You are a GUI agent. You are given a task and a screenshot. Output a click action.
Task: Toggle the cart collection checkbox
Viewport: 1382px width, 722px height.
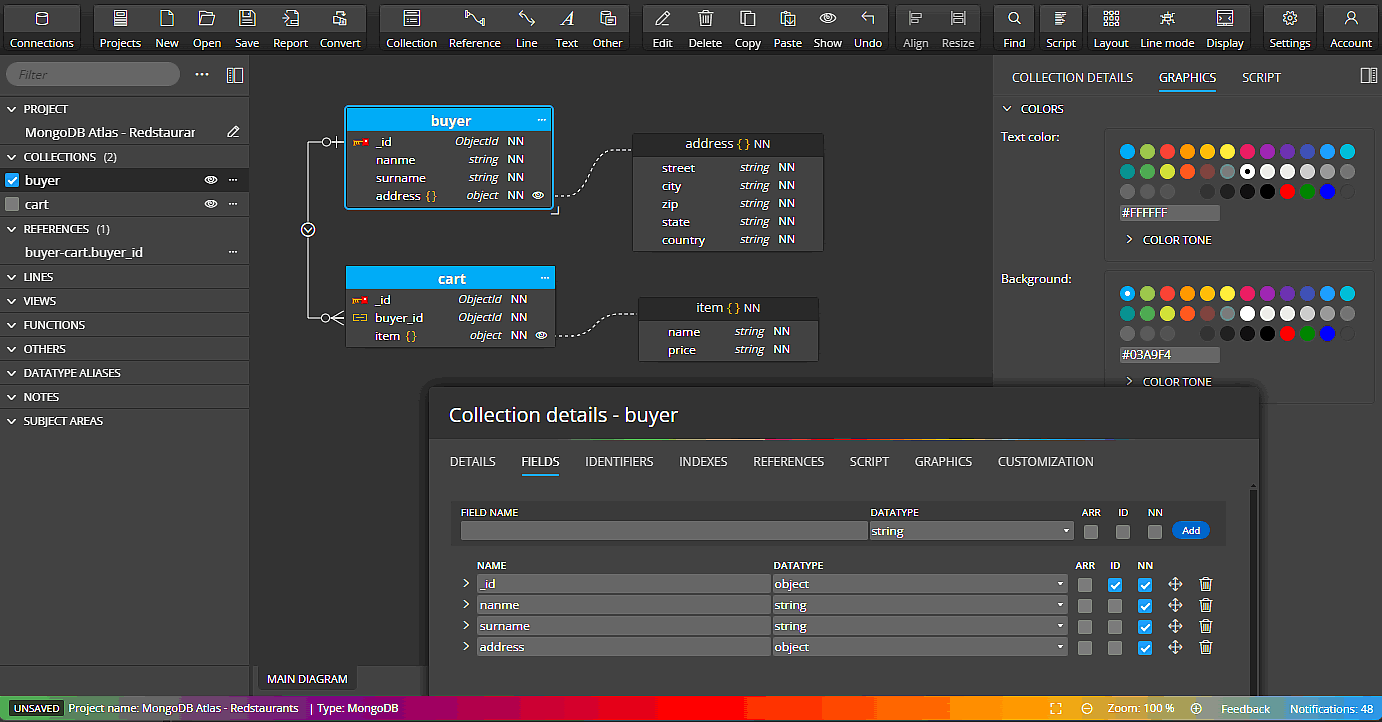coord(12,204)
